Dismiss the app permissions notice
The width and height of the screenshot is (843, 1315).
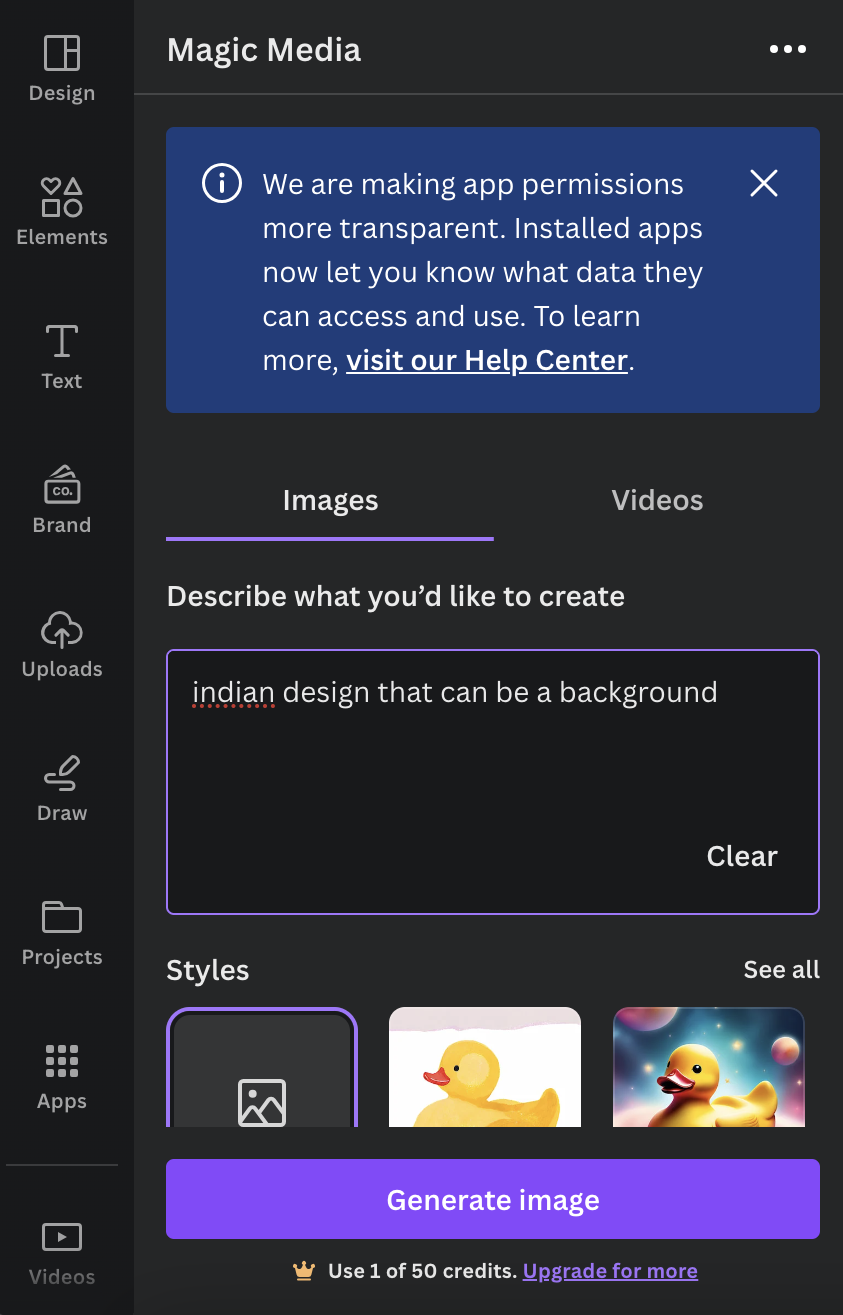click(764, 183)
